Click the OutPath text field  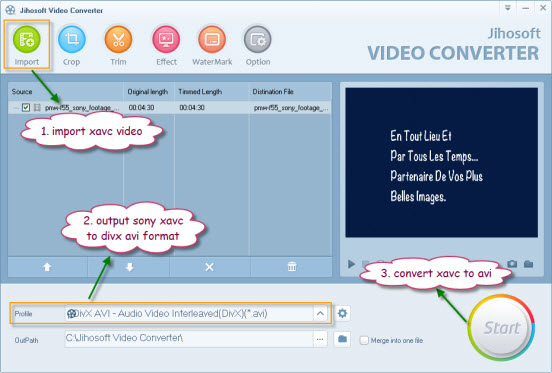pos(189,339)
